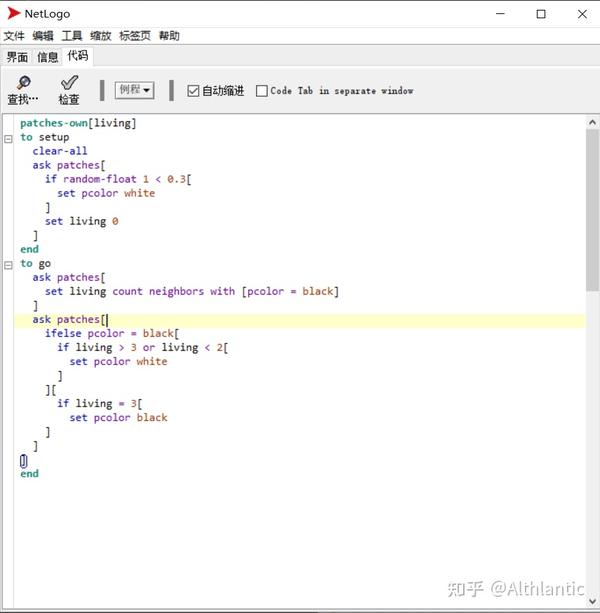Click the Find (查找) magnifier icon
The width and height of the screenshot is (600, 613).
click(x=23, y=83)
